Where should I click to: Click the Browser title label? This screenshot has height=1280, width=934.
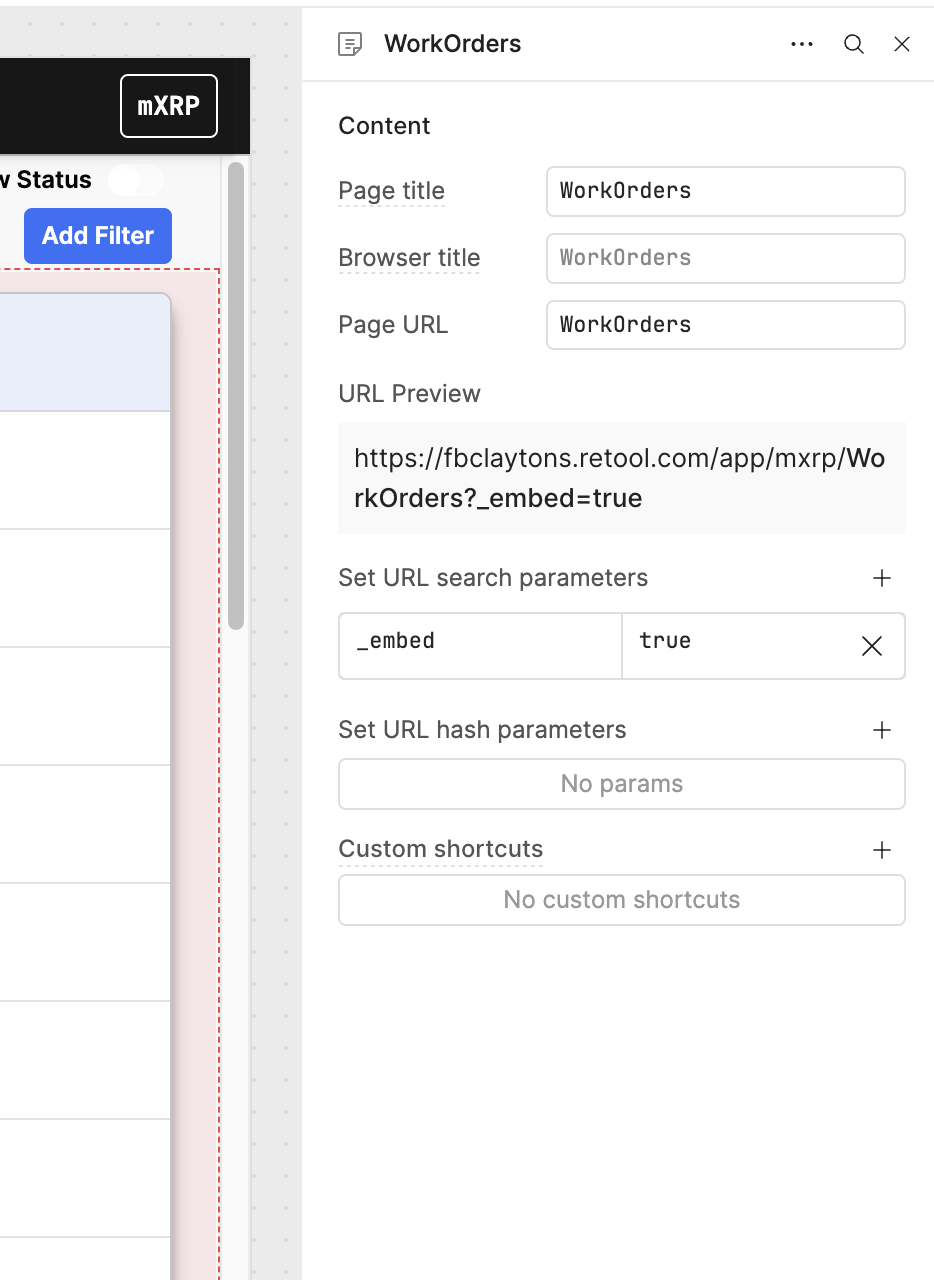click(409, 258)
